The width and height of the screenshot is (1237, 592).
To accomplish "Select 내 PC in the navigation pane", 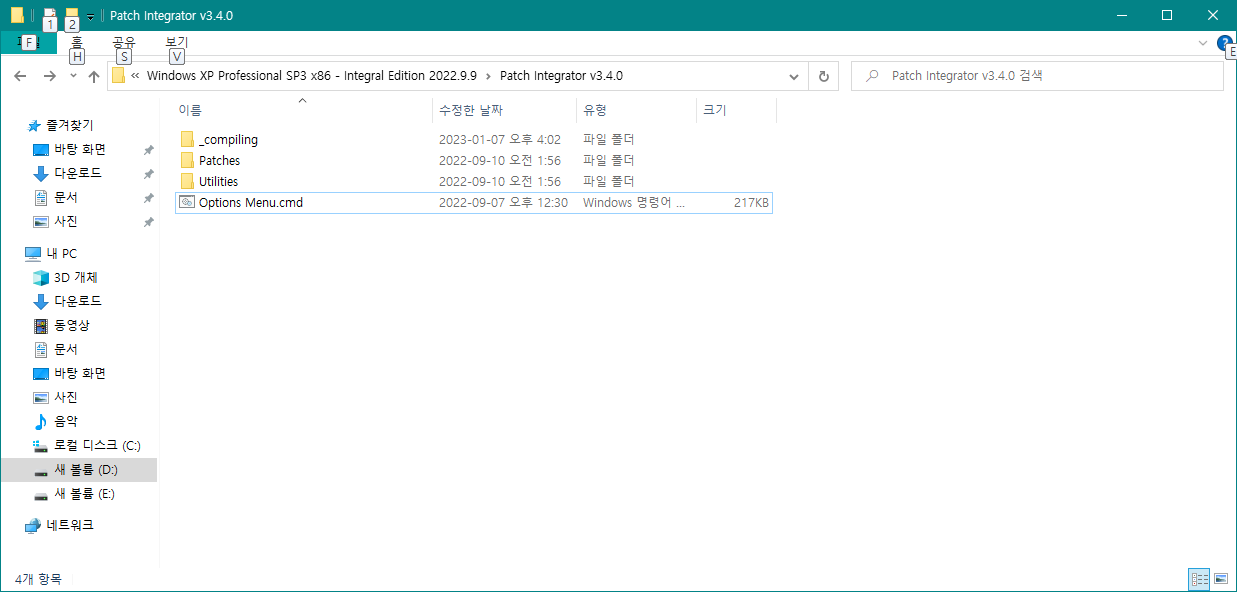I will click(62, 253).
